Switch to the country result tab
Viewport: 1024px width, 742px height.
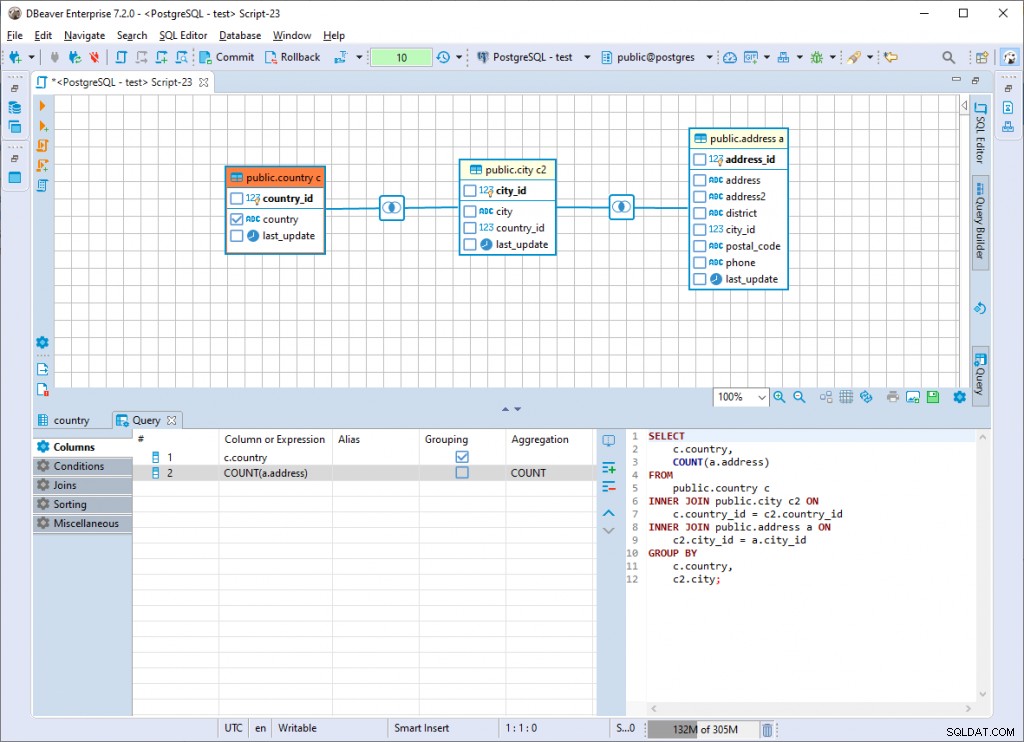coord(64,420)
